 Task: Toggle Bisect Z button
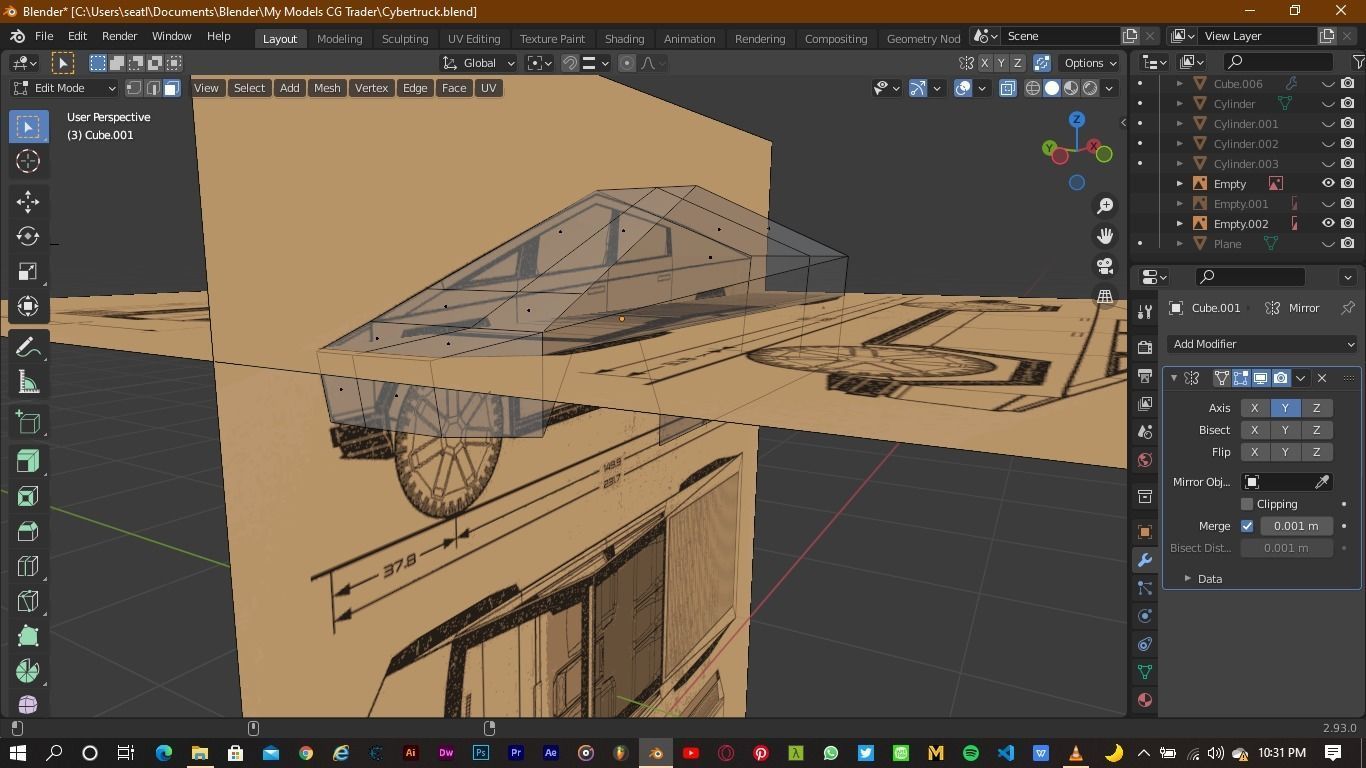[x=1316, y=430]
